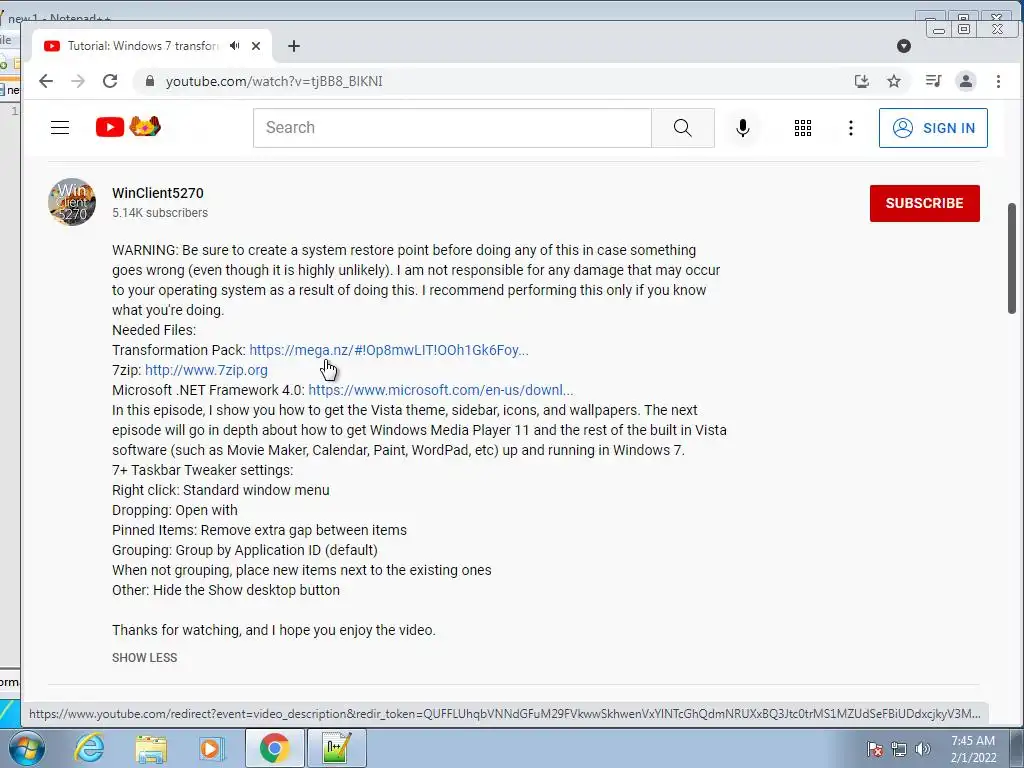Click 'Grouping: Group by Application ID (default)' line

pyautogui.click(x=245, y=550)
